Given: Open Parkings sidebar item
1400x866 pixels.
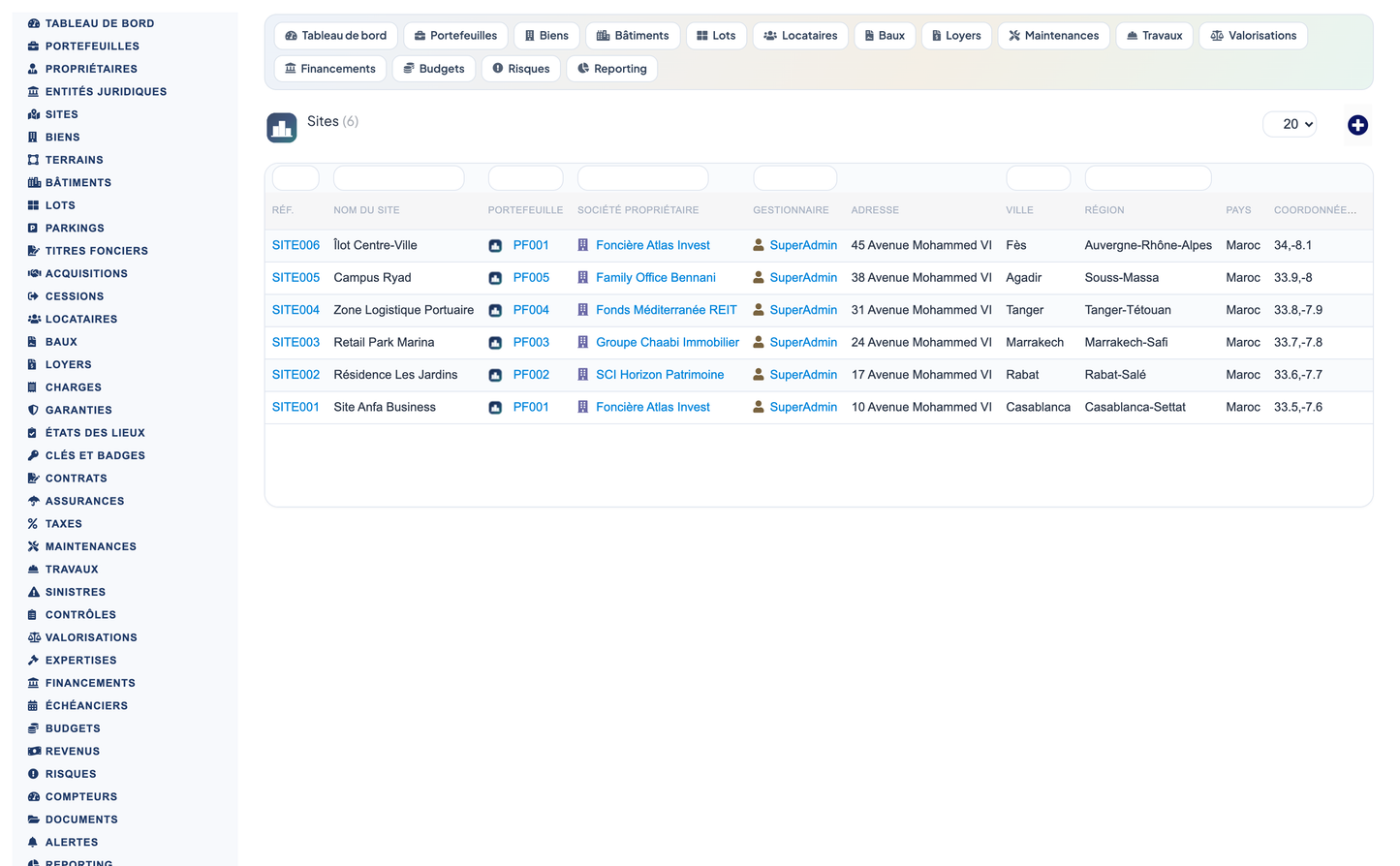Looking at the screenshot, I should (x=75, y=229).
